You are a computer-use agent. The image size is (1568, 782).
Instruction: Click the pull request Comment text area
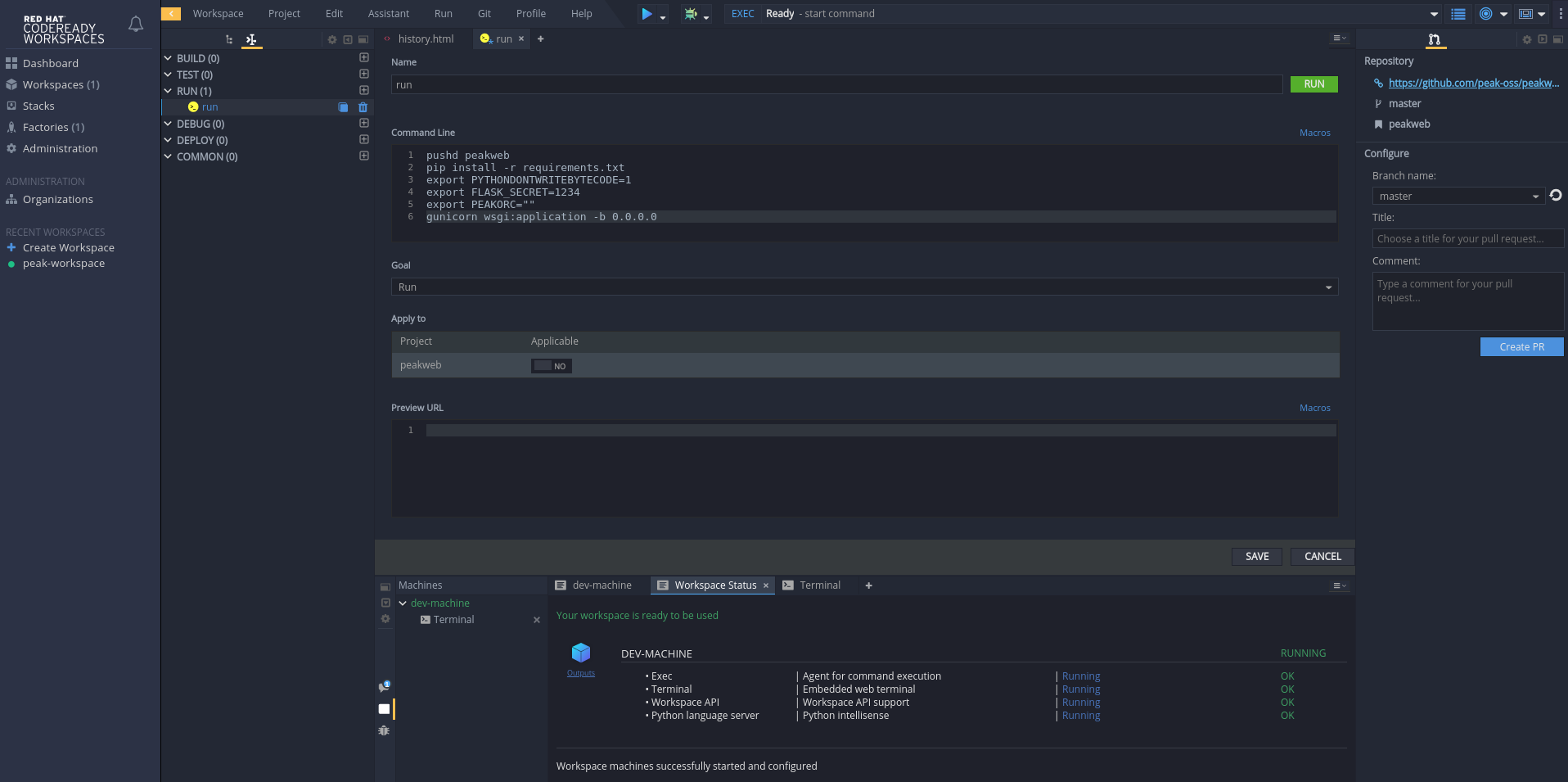coord(1467,301)
